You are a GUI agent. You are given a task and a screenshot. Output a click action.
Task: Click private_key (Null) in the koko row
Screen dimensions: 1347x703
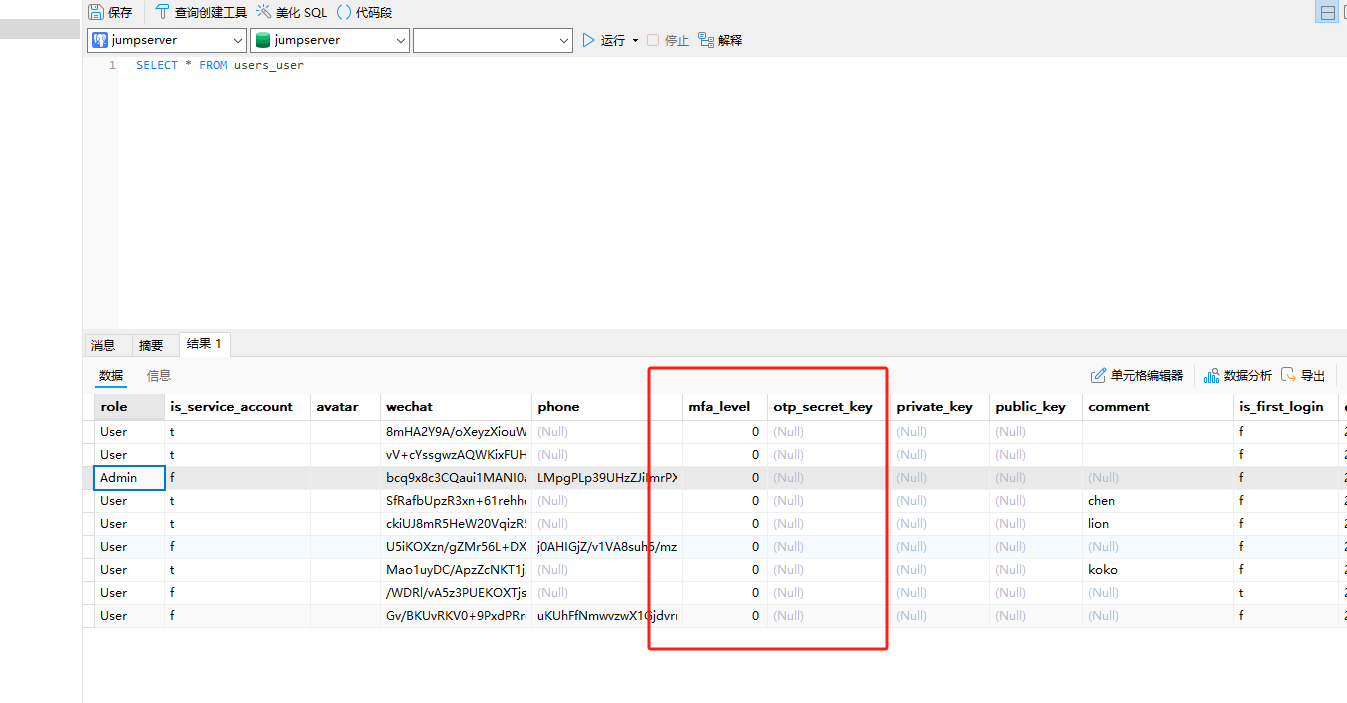[x=939, y=570]
